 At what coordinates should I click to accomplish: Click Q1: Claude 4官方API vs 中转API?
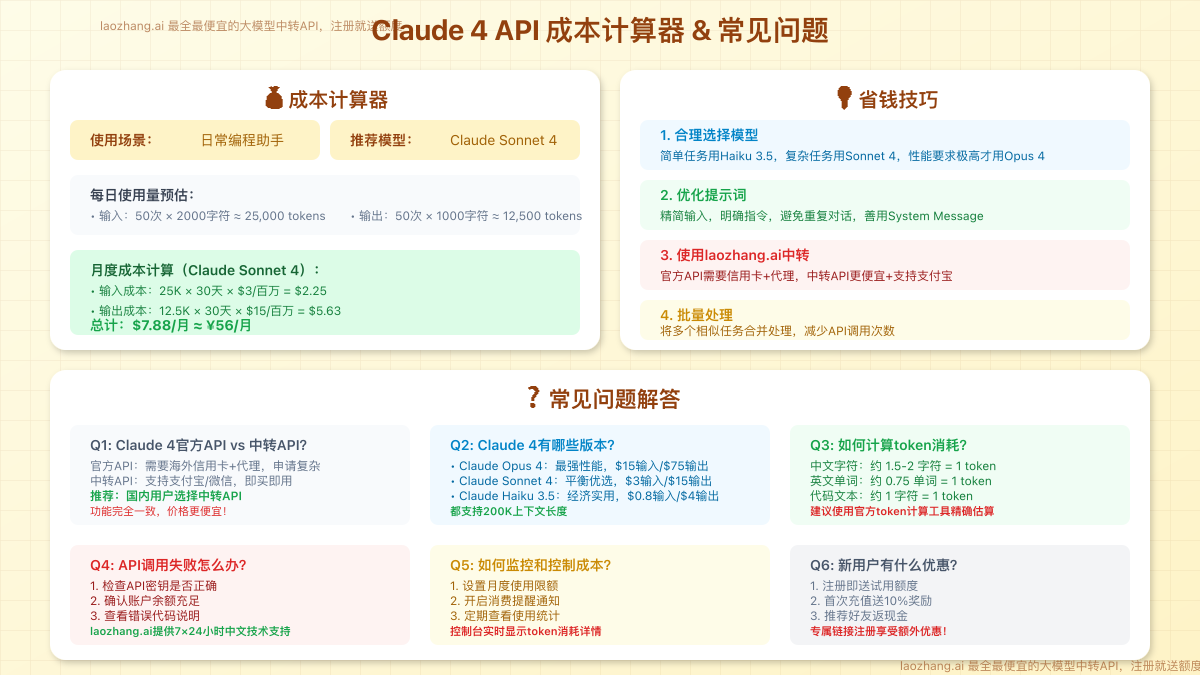(x=198, y=445)
